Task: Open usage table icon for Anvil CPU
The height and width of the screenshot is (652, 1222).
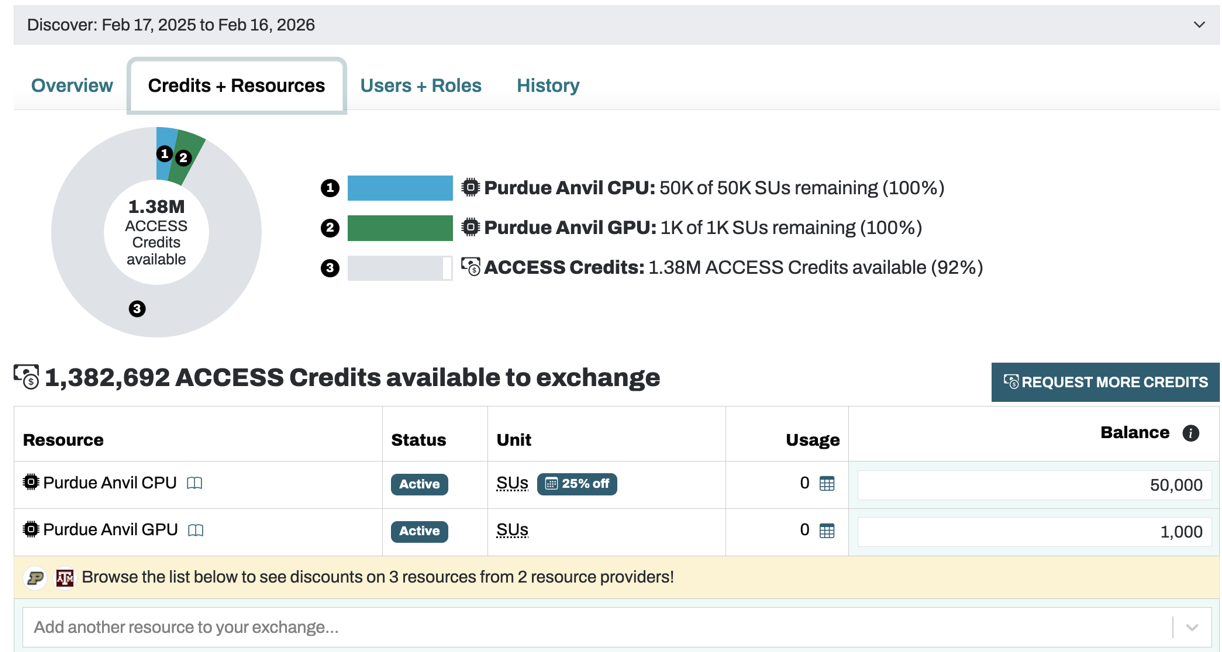Action: [x=827, y=484]
